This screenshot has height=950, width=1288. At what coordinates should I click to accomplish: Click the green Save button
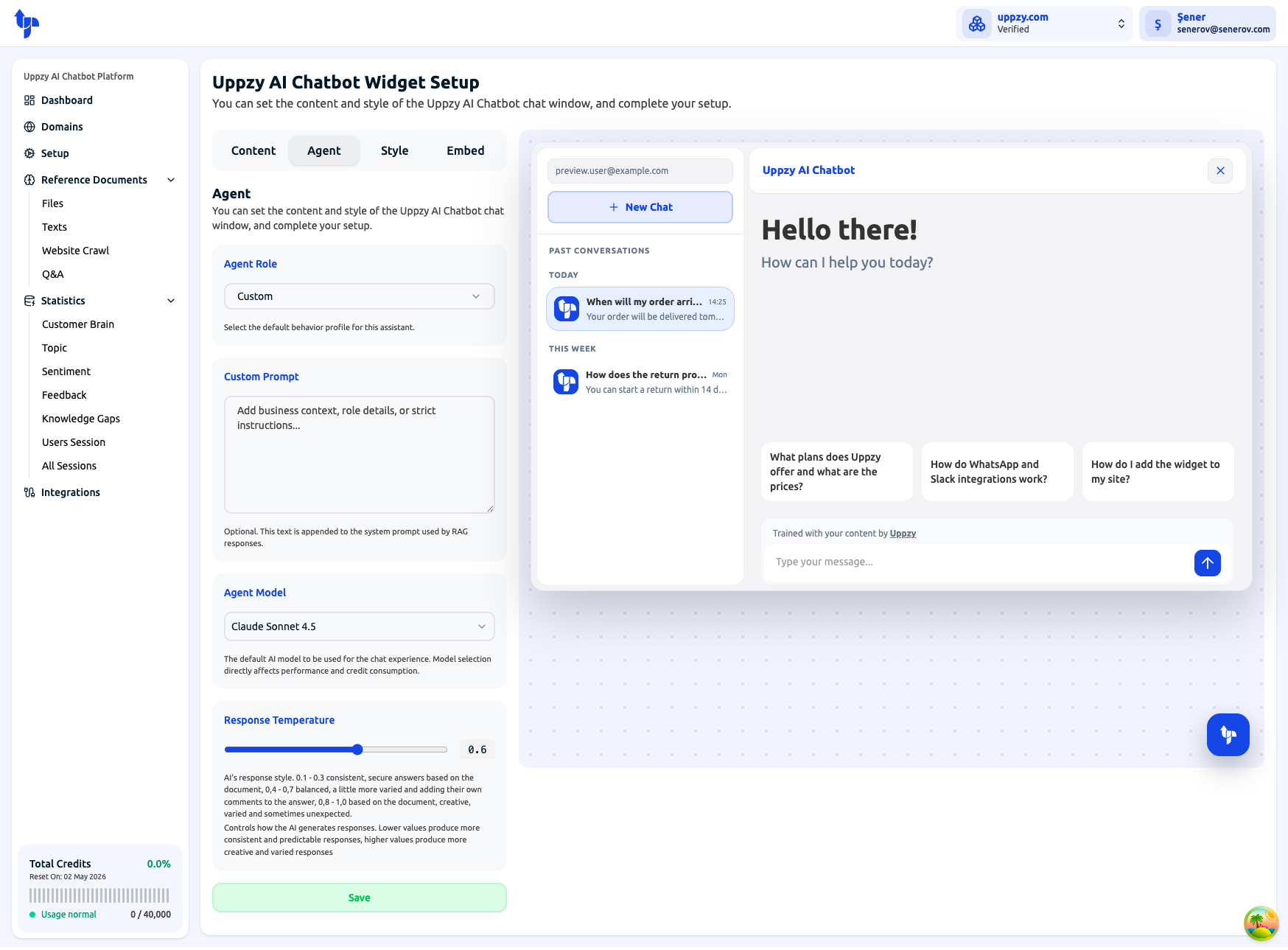360,898
